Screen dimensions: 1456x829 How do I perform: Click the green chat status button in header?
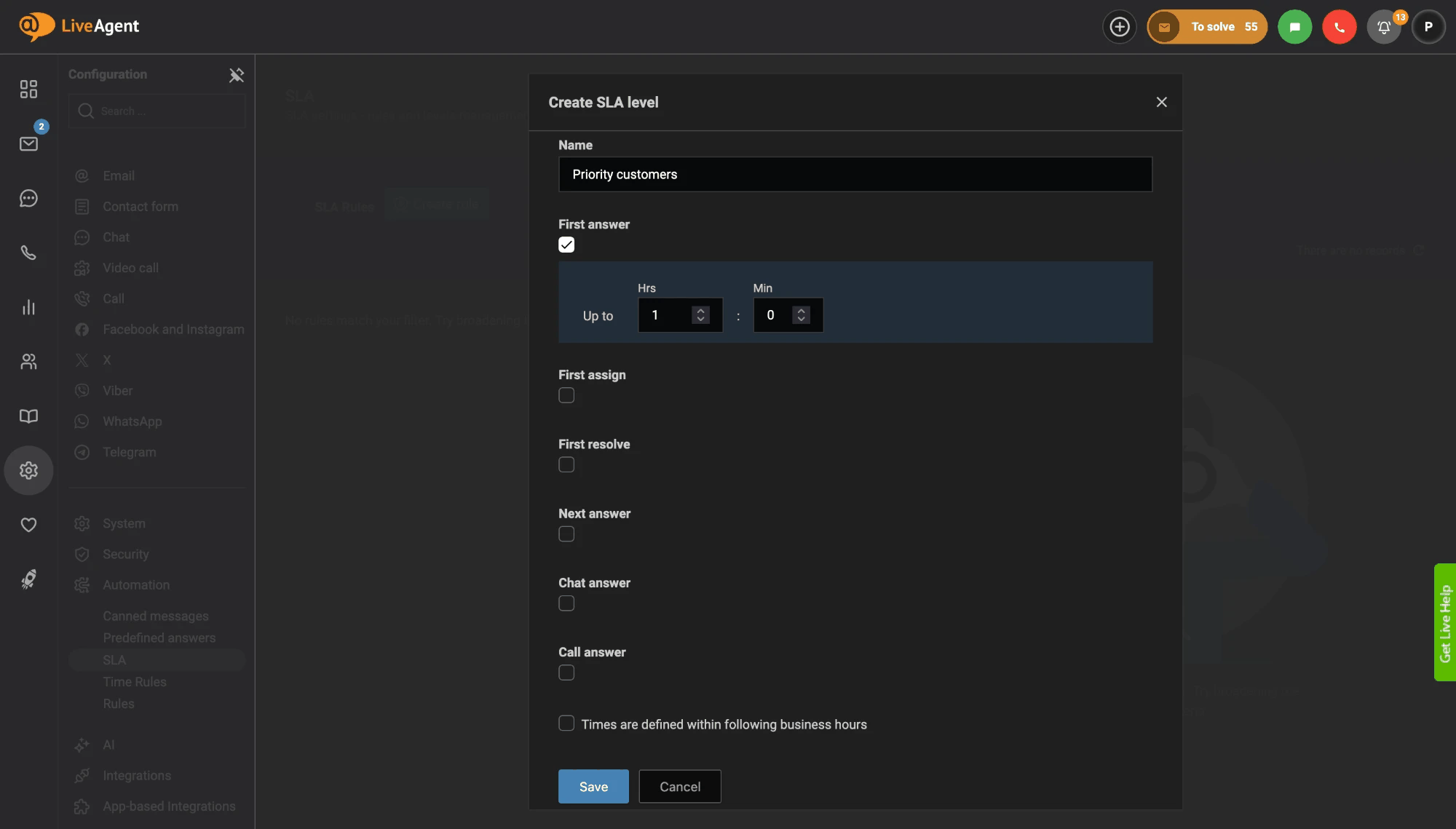(x=1295, y=27)
